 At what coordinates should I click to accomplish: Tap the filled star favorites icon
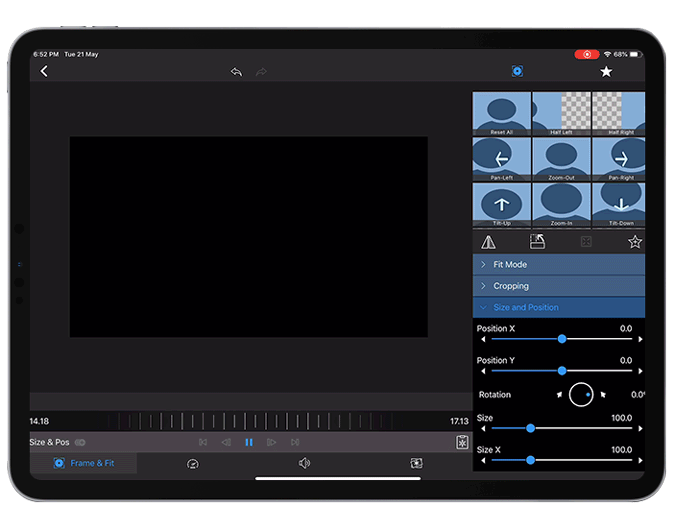tap(606, 71)
